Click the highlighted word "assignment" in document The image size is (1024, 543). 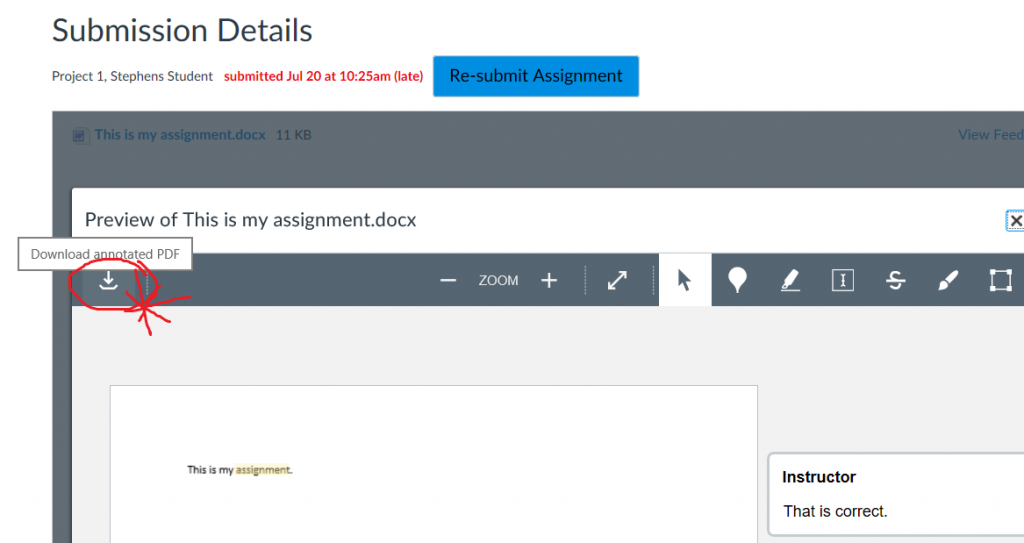coord(263,470)
